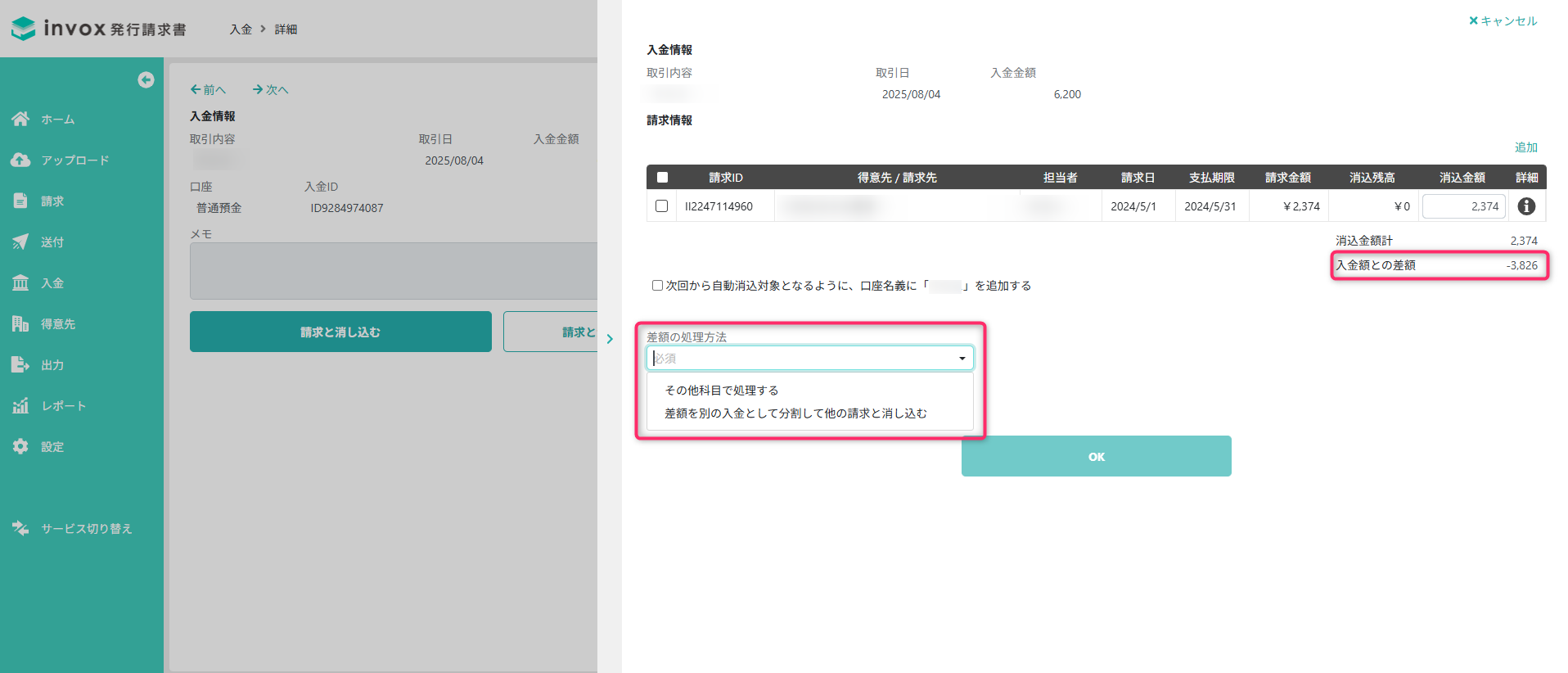The image size is (1568, 673).
Task: Click the 設定 gear icon
Action: point(20,447)
